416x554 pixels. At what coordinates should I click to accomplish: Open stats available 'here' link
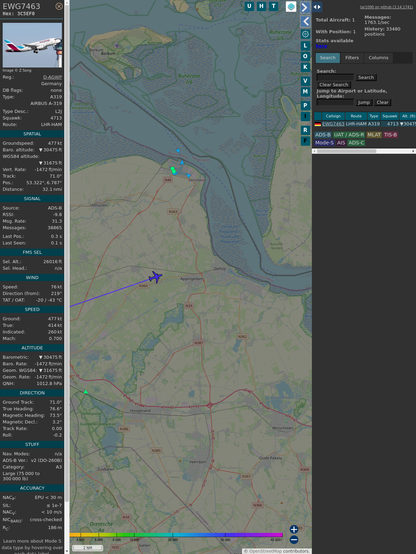[321, 46]
